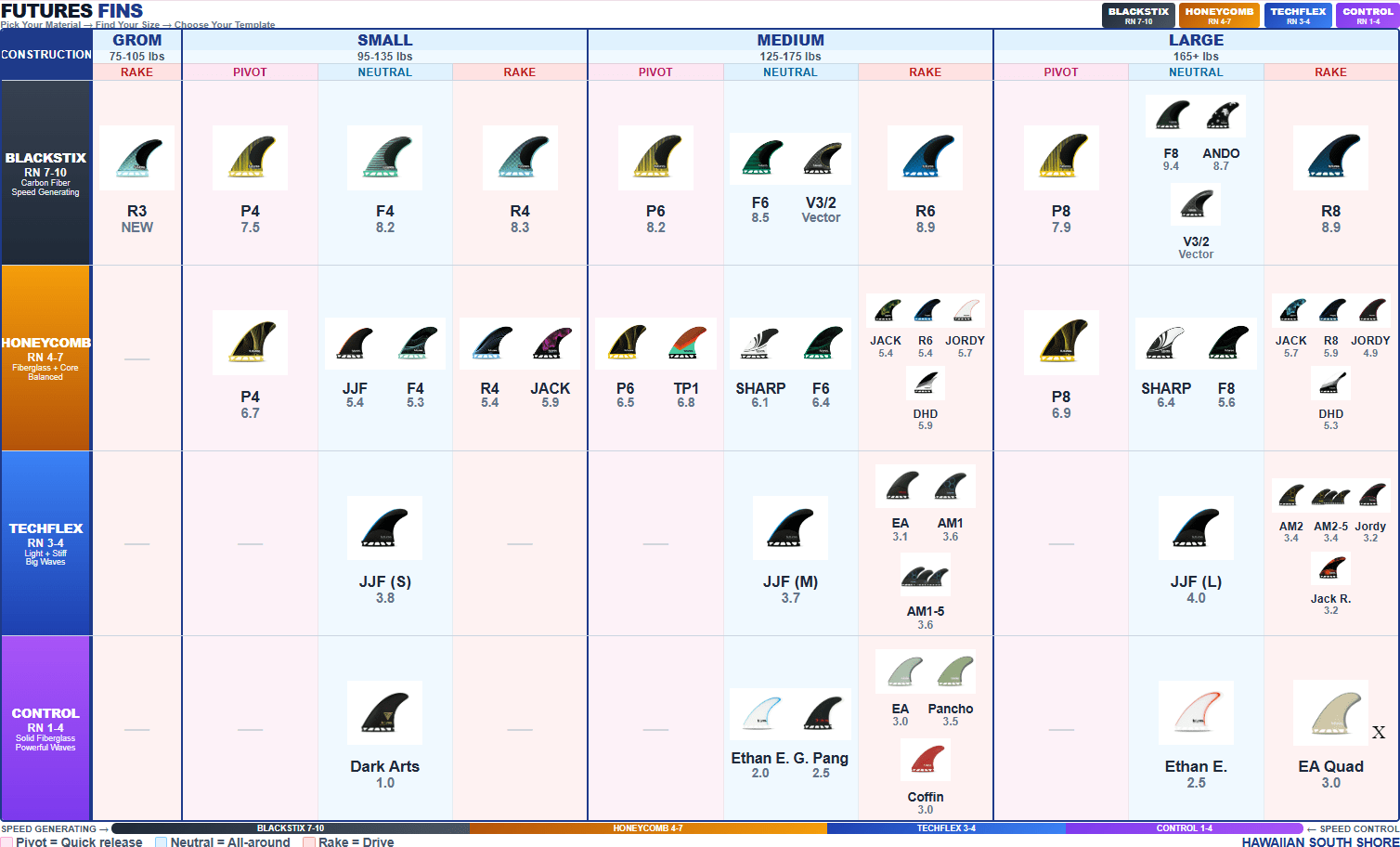This screenshot has width=1400, height=847.
Task: Click the TP1 6.8 fin image
Action: point(687,342)
